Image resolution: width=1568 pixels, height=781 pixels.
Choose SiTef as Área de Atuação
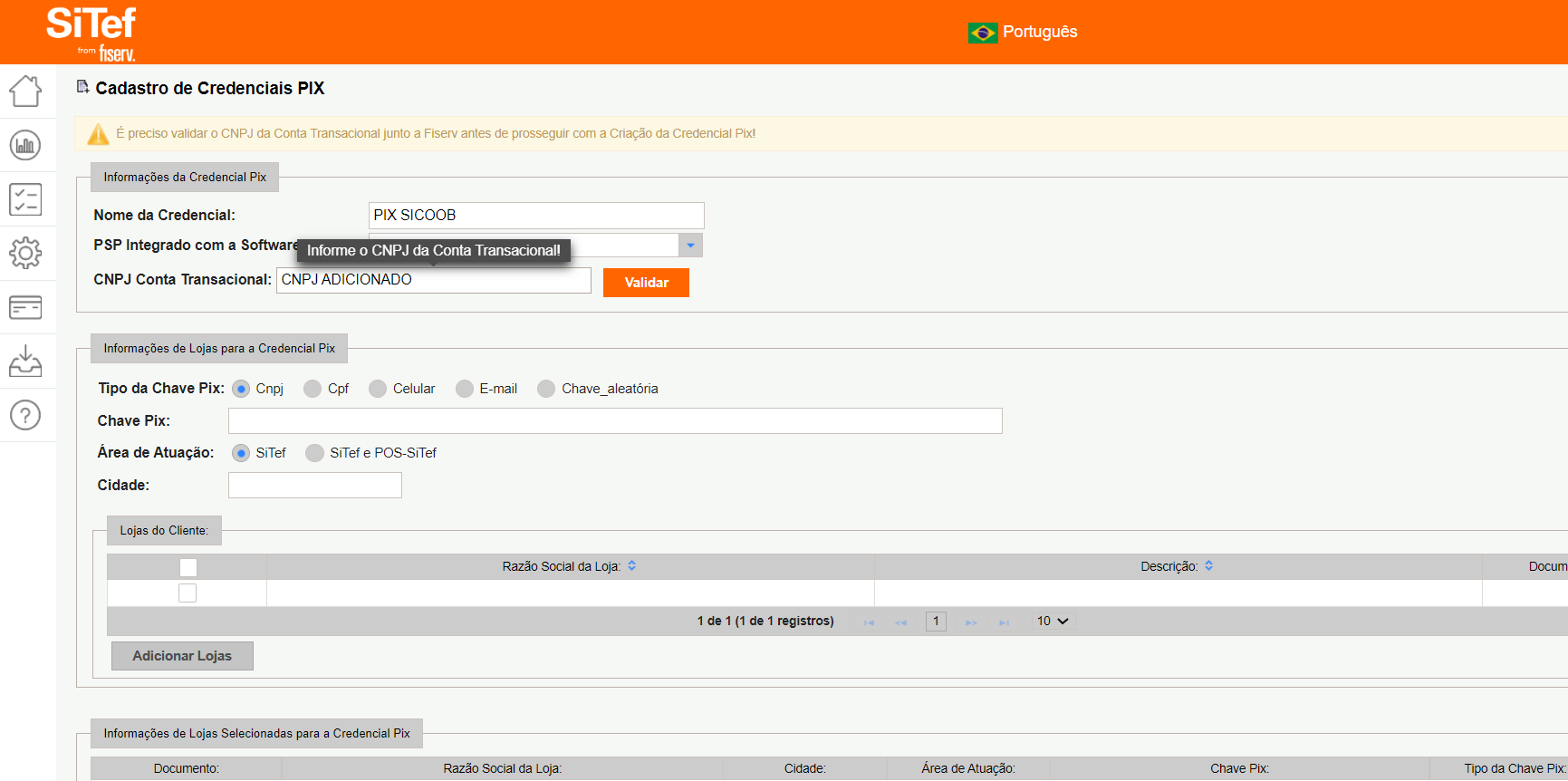pos(241,453)
